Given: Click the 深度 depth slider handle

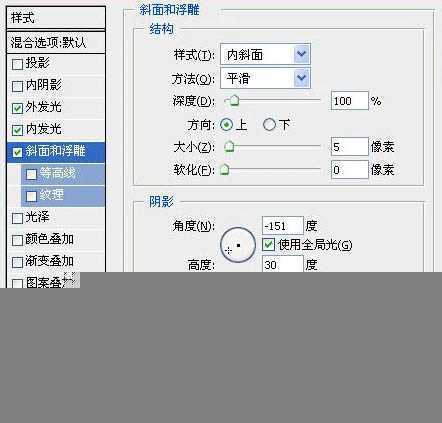Looking at the screenshot, I should (x=234, y=100).
